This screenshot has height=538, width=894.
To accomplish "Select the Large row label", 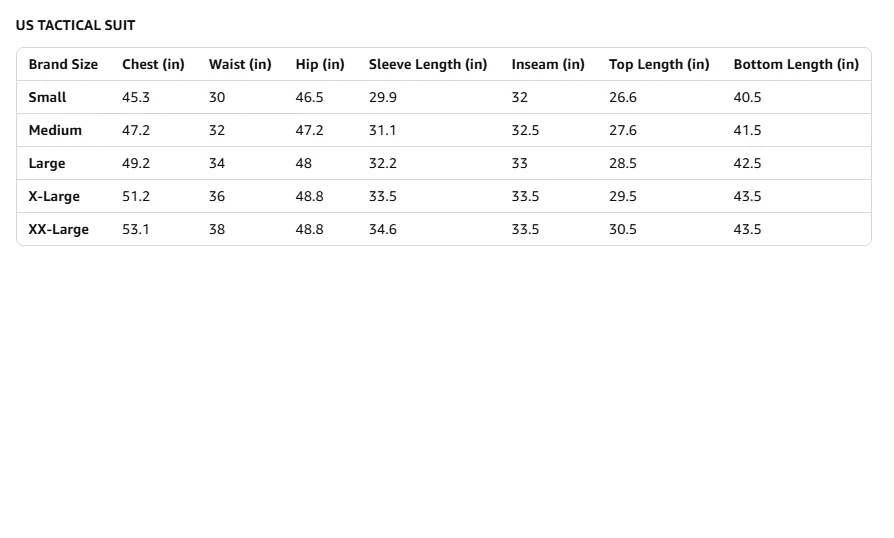I will click(47, 163).
